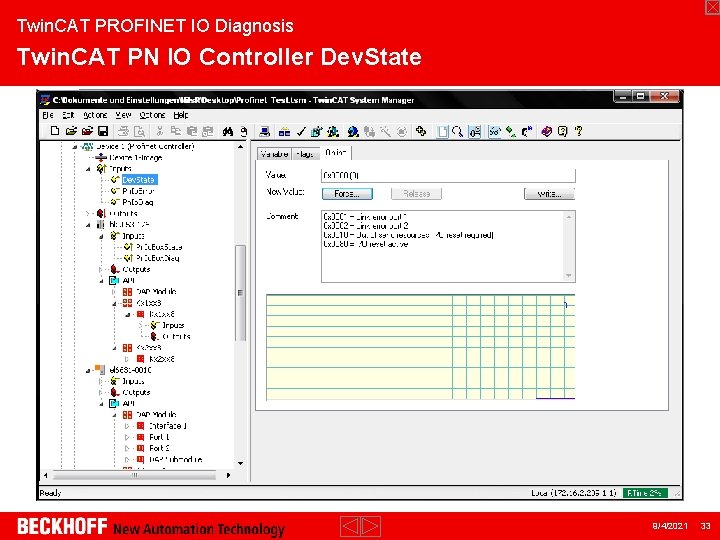Screen dimensions: 720x540
Task: Click the tree panel scroll up arrow
Action: tap(240, 147)
